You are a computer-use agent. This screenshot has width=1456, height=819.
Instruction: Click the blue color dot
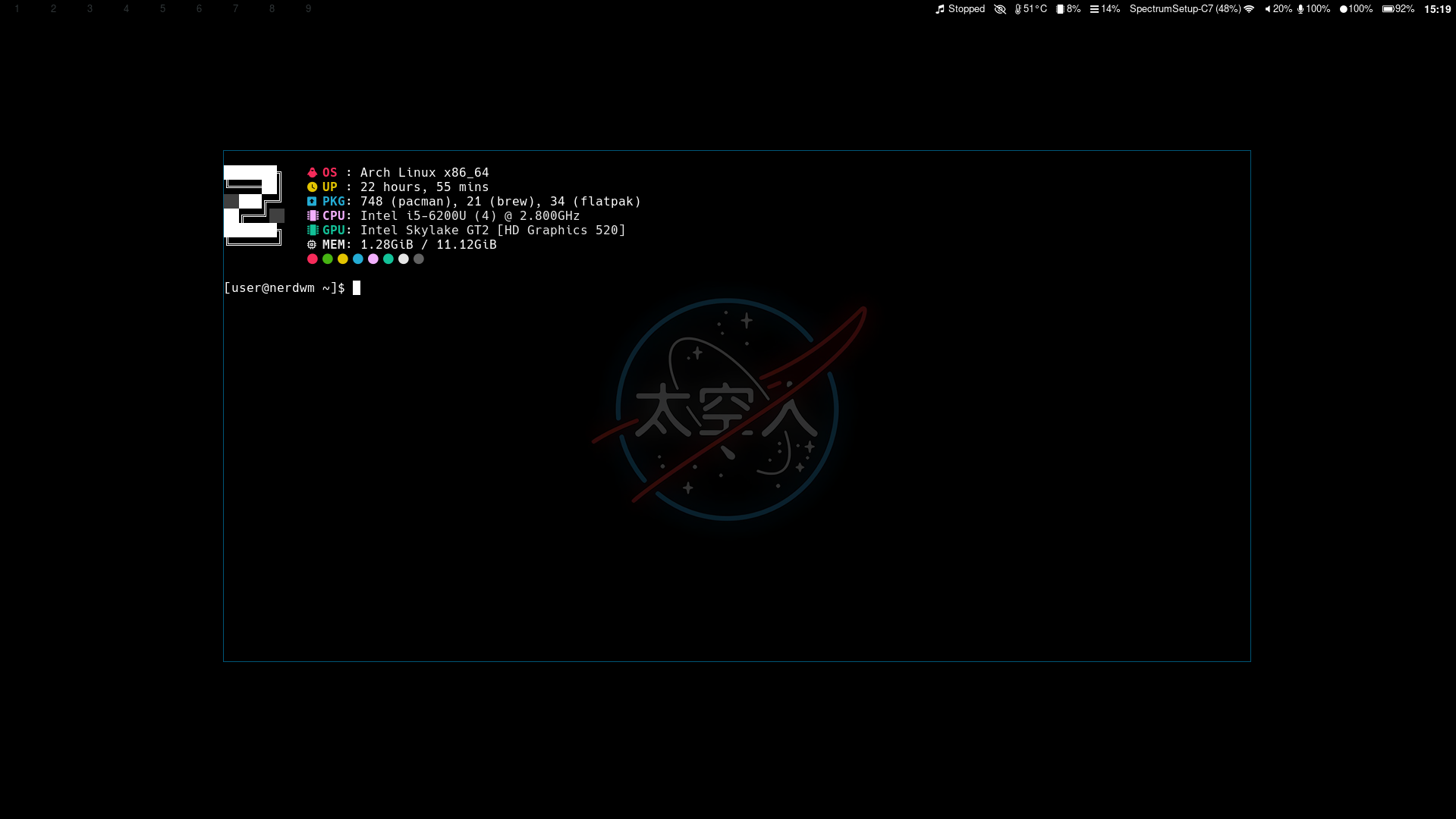[358, 259]
